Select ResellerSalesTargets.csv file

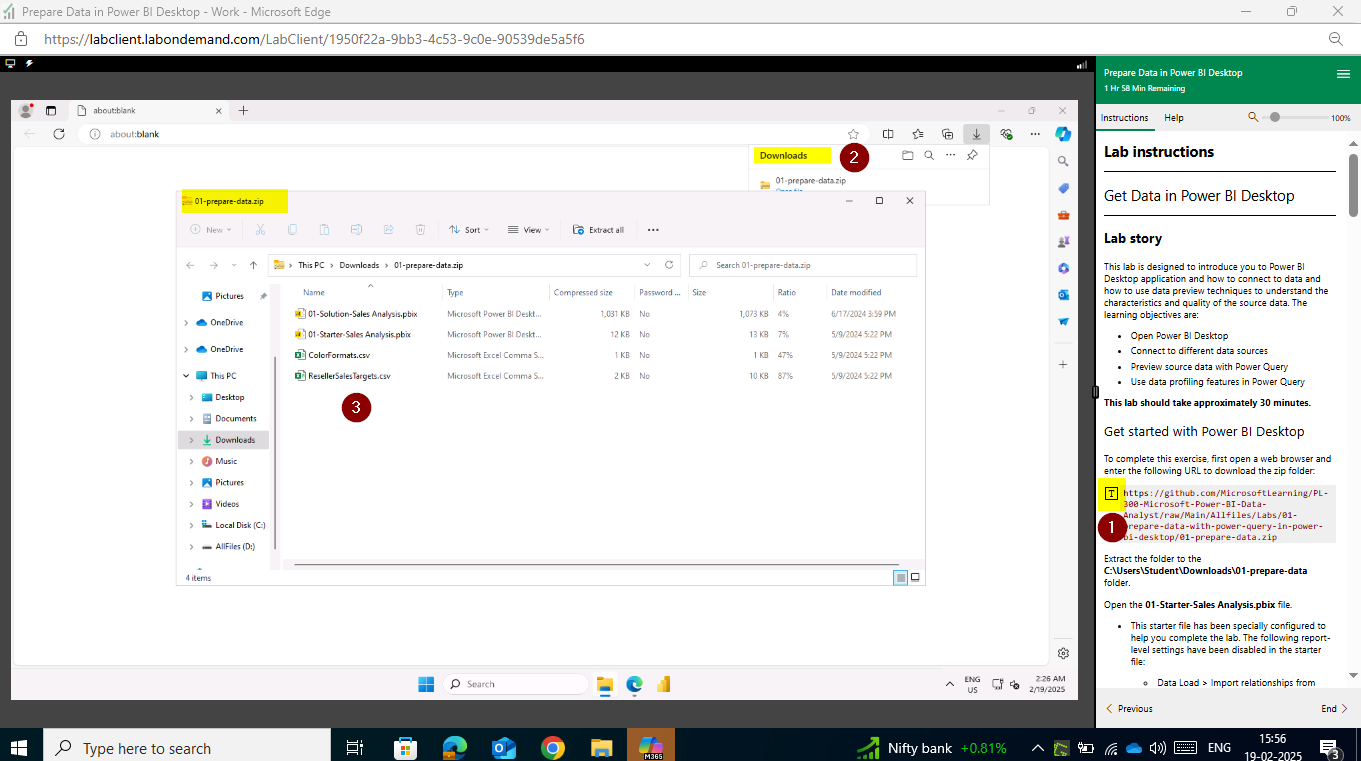349,376
